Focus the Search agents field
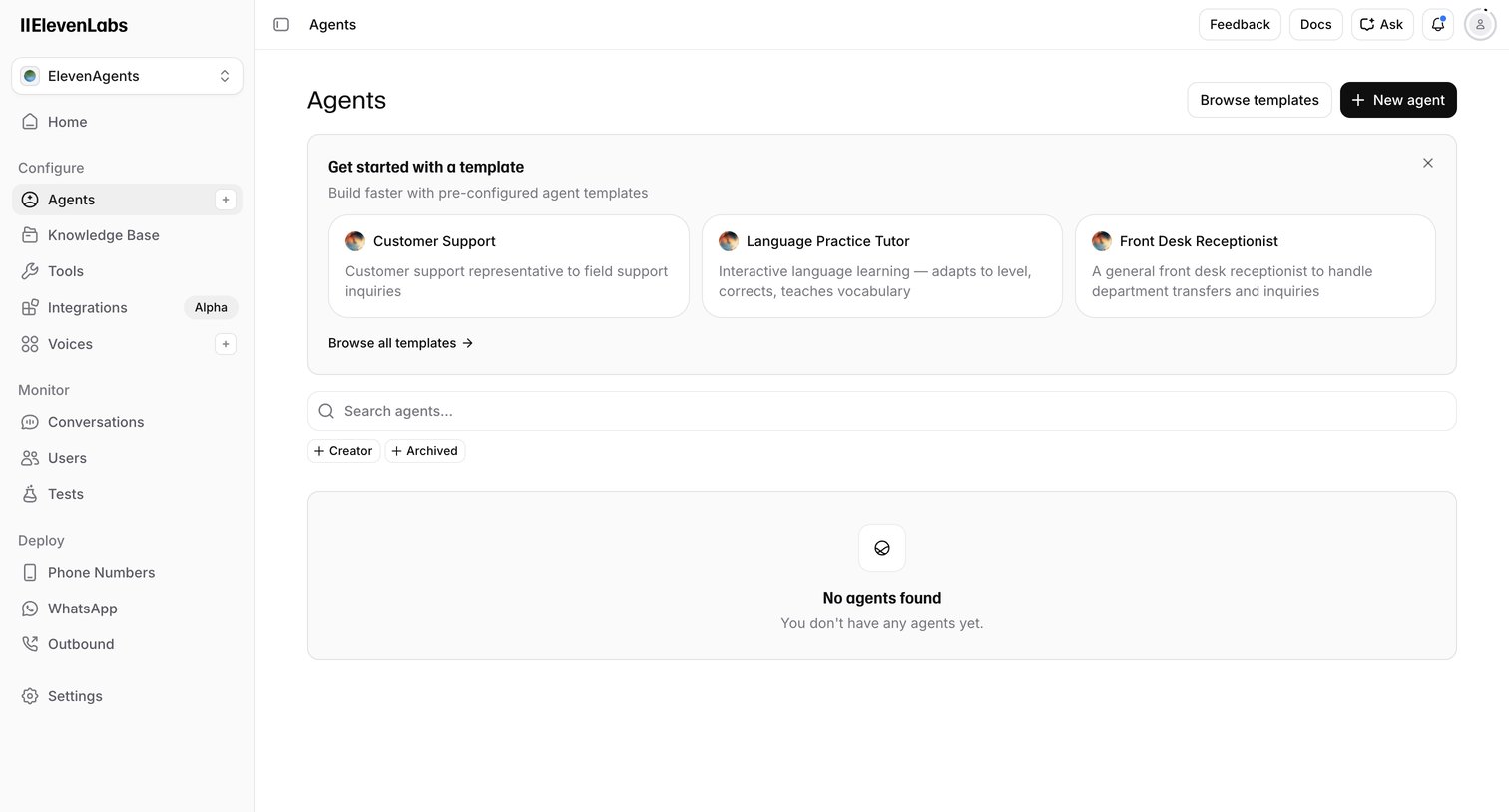 point(882,411)
